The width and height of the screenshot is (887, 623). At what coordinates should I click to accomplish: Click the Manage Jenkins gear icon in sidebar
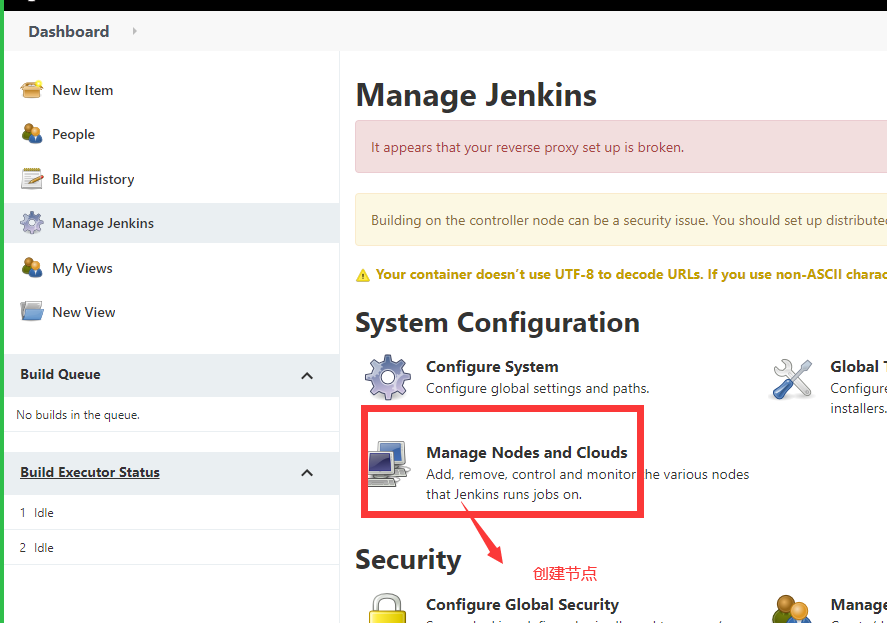pos(32,223)
